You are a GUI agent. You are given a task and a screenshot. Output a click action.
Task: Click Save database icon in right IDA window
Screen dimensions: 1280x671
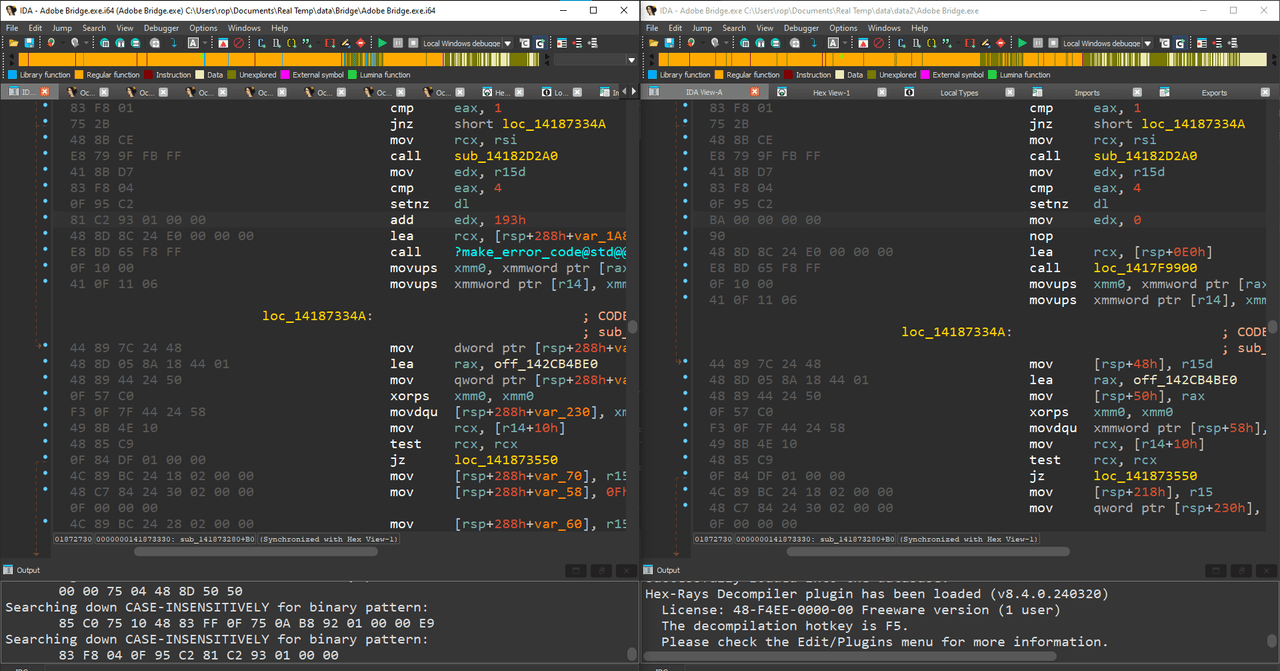tap(670, 43)
